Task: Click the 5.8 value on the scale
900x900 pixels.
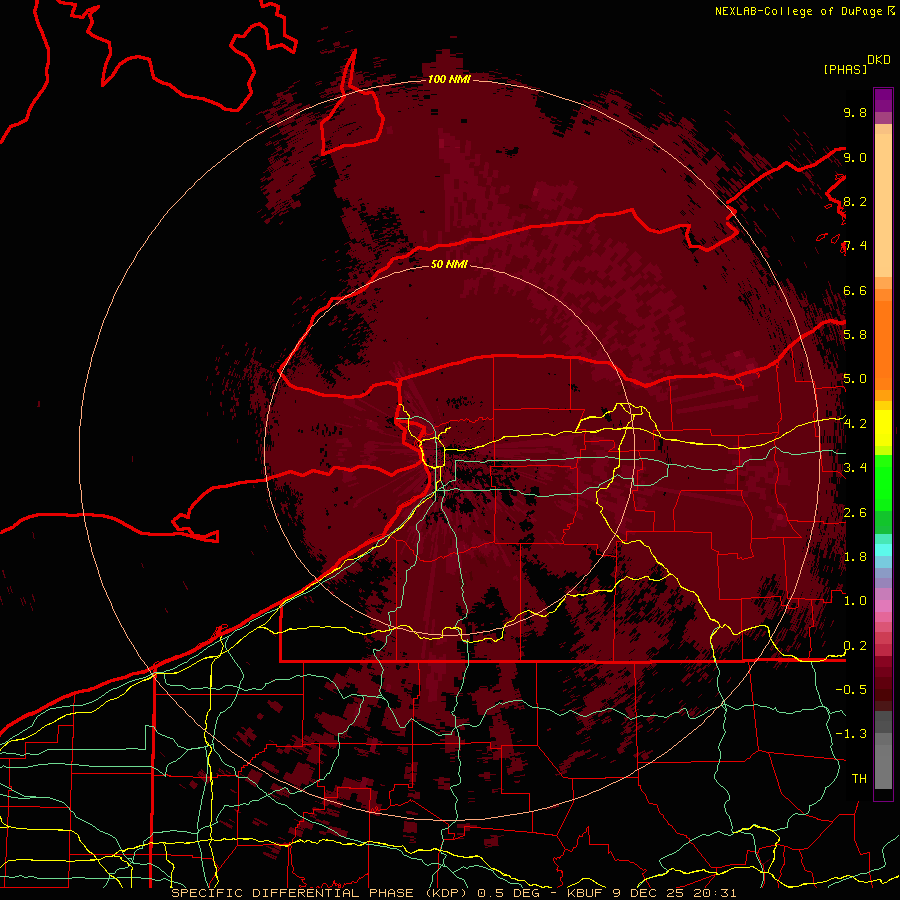Action: (855, 335)
